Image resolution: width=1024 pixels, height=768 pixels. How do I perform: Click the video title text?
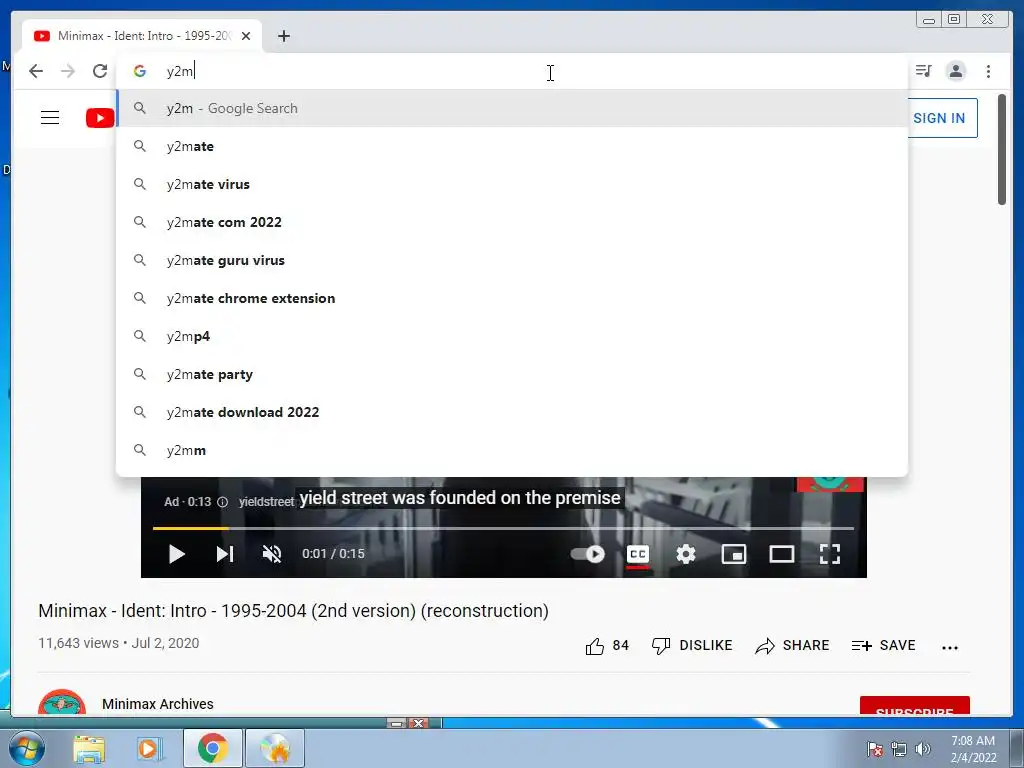coord(293,611)
